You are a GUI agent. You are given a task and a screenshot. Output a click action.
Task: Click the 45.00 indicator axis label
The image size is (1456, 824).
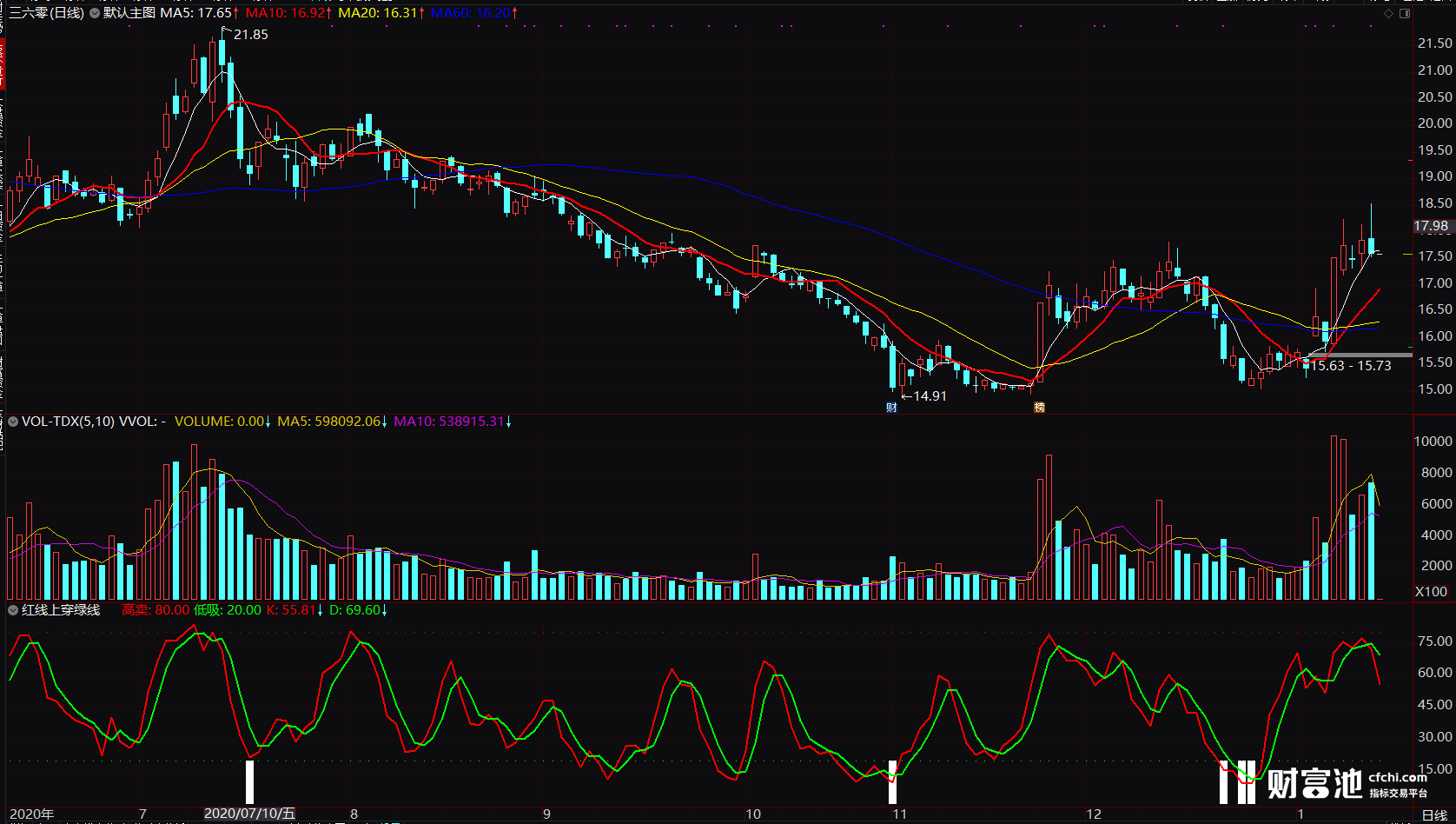1435,705
